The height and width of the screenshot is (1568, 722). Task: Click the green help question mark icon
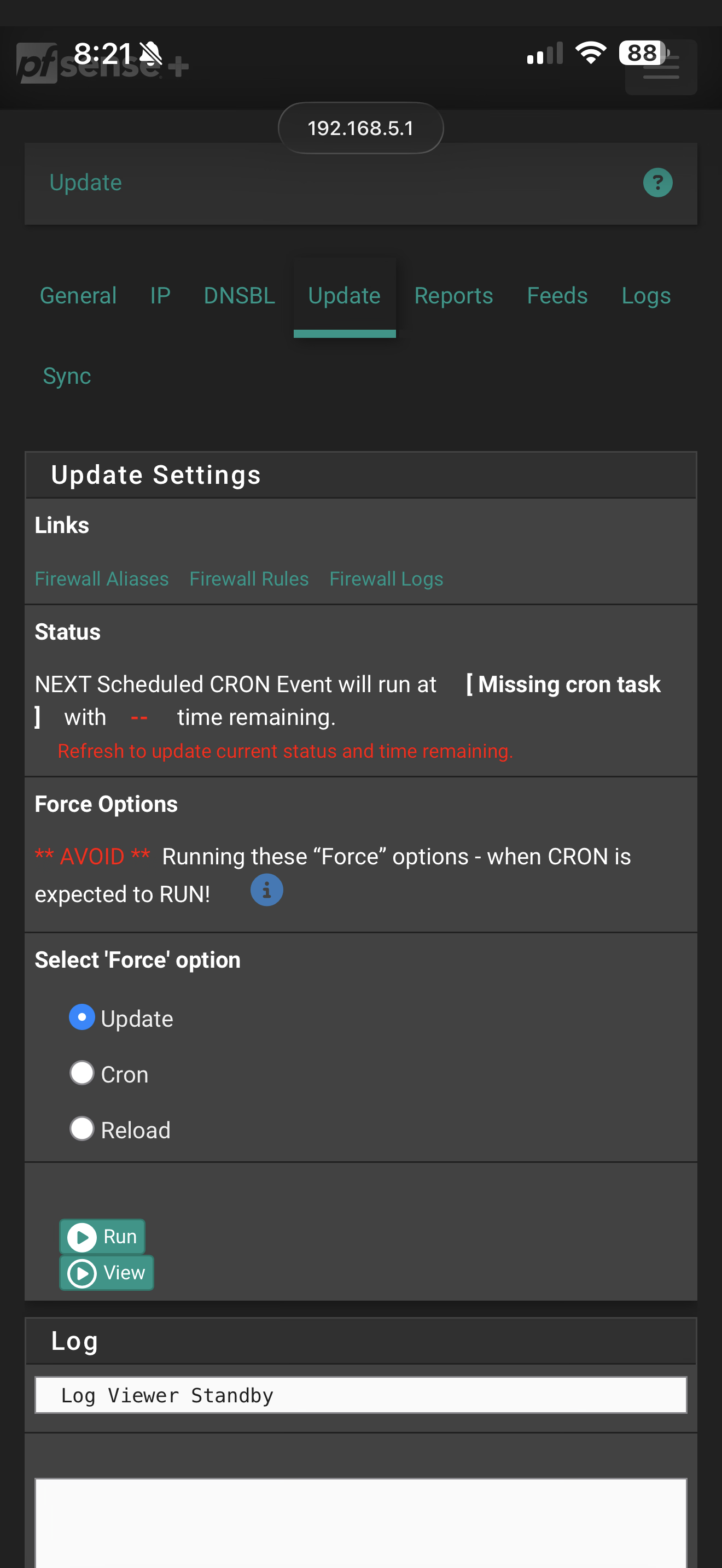657,183
